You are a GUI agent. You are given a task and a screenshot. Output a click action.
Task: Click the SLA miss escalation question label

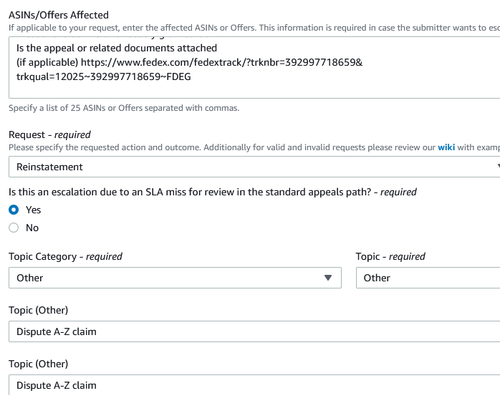pyautogui.click(x=212, y=192)
